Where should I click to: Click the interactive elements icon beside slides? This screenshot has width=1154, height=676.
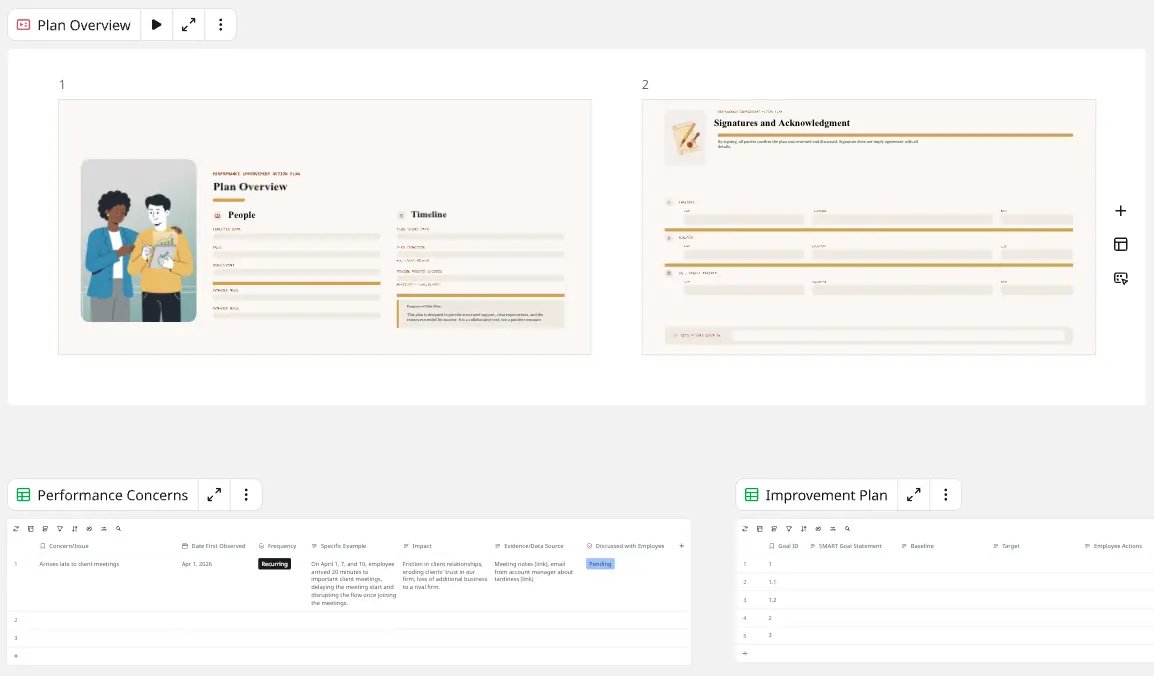[x=1121, y=279]
